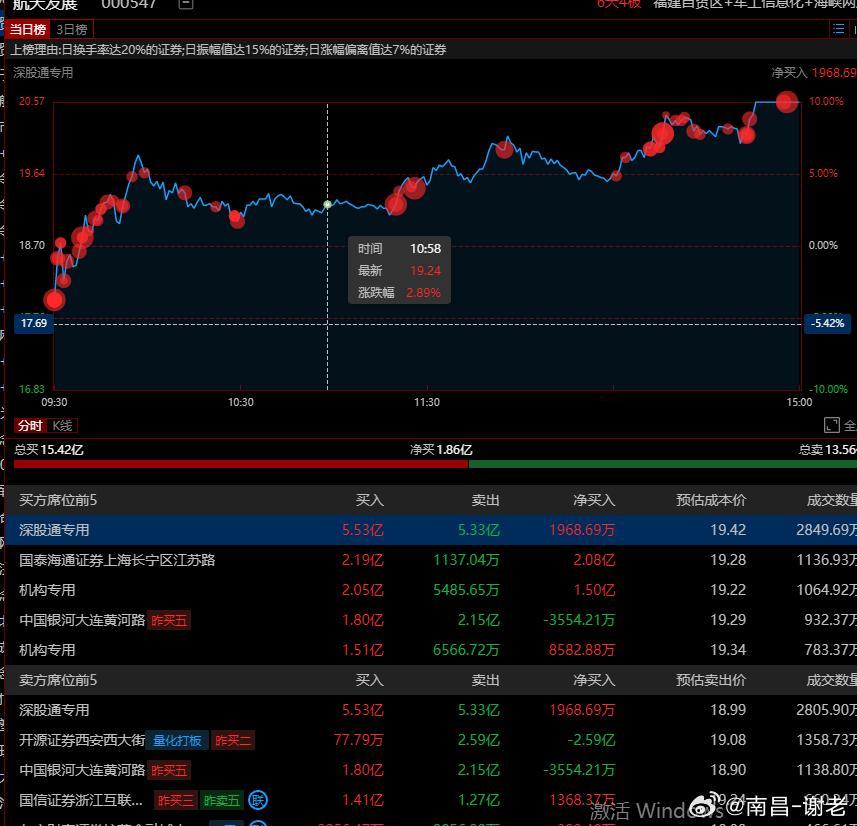The height and width of the screenshot is (826, 857).
Task: Click the 昨卖五 tag on 国信证券 row
Action: tap(221, 801)
